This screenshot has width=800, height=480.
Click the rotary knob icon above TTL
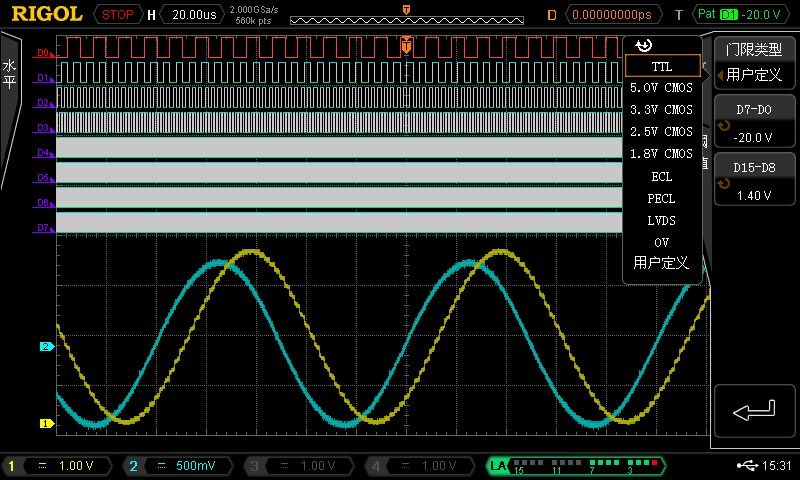pos(643,46)
